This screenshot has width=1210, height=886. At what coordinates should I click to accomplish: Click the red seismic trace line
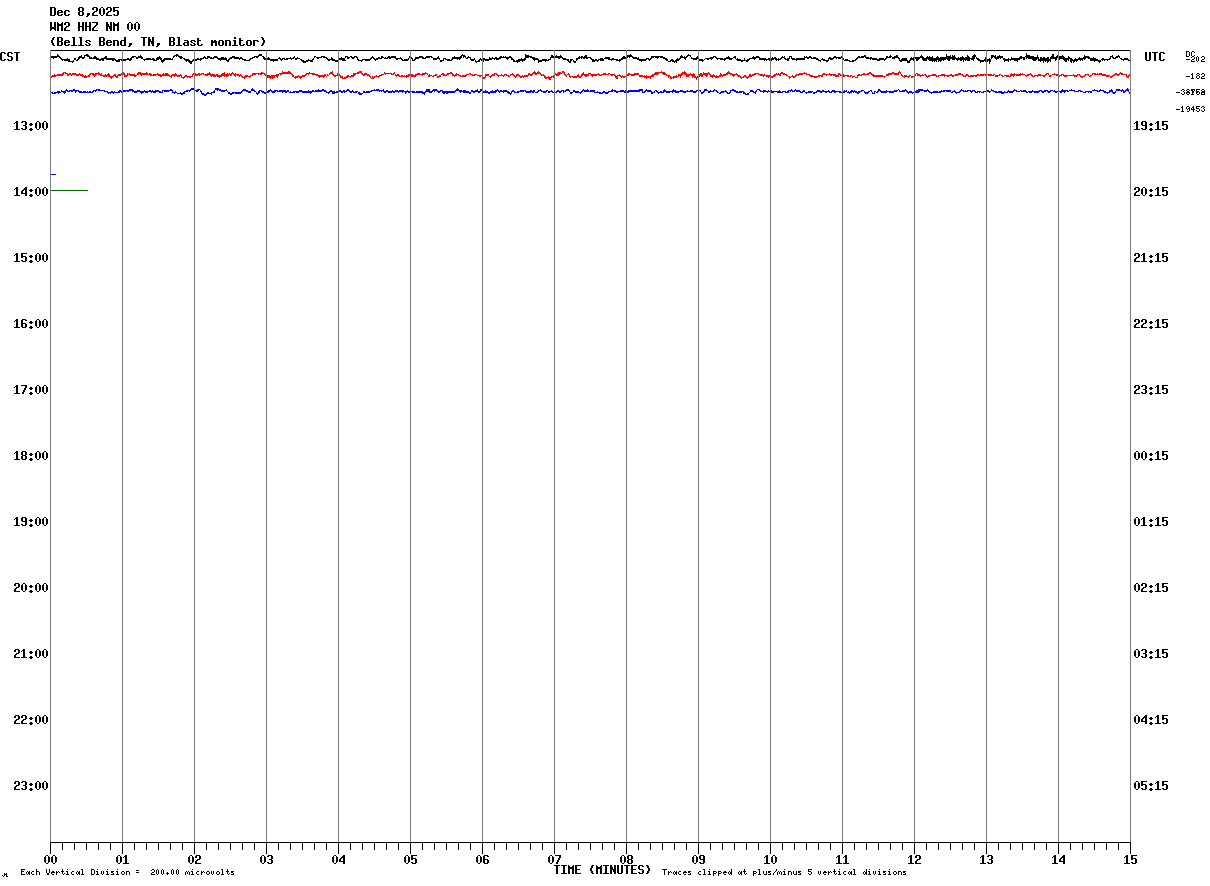pos(590,75)
